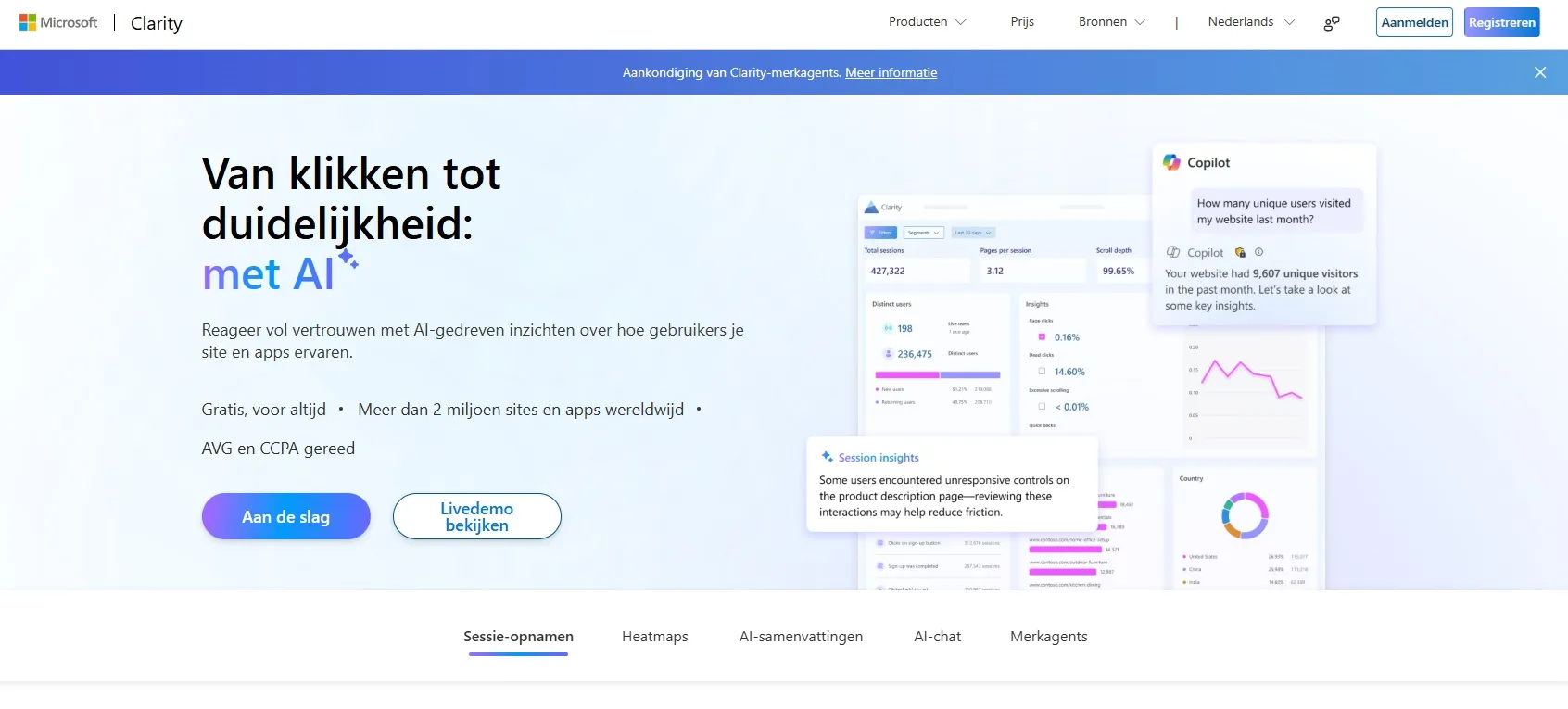The width and height of the screenshot is (1568, 709).
Task: Click the Clarity logo in dashboard preview
Action: click(871, 208)
